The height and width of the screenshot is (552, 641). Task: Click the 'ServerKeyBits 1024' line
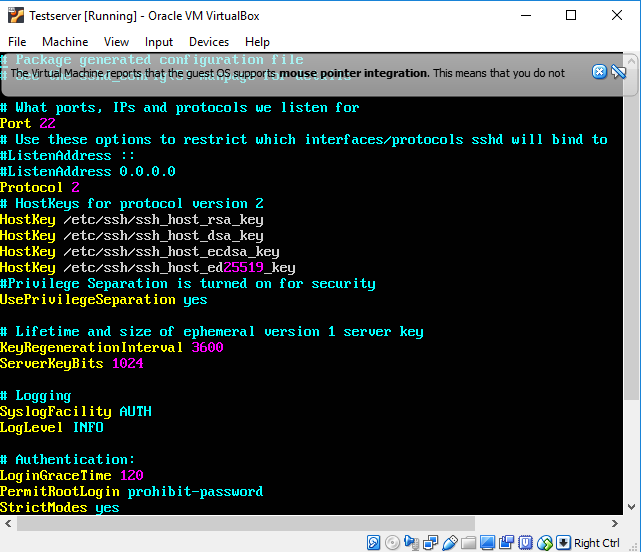(x=72, y=364)
